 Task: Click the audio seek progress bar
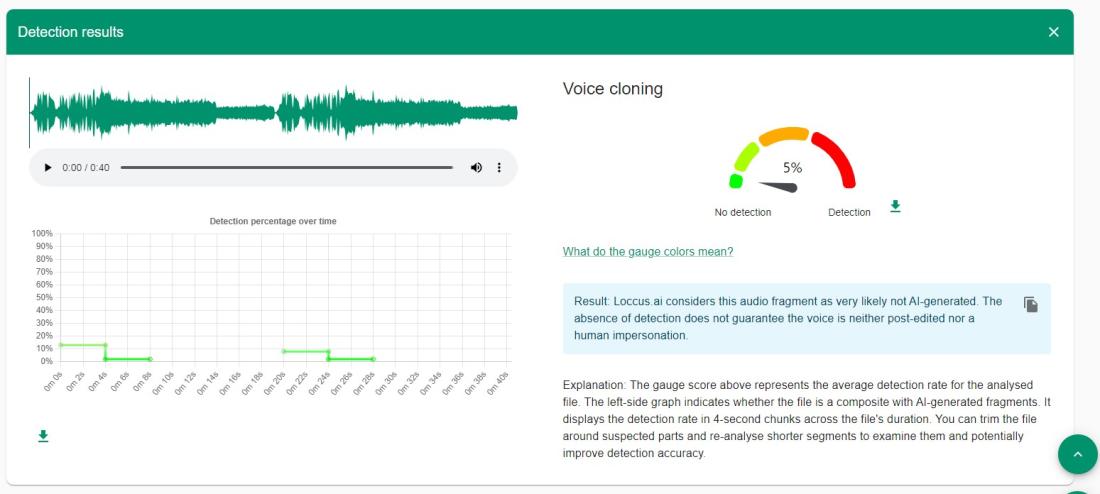coord(285,167)
